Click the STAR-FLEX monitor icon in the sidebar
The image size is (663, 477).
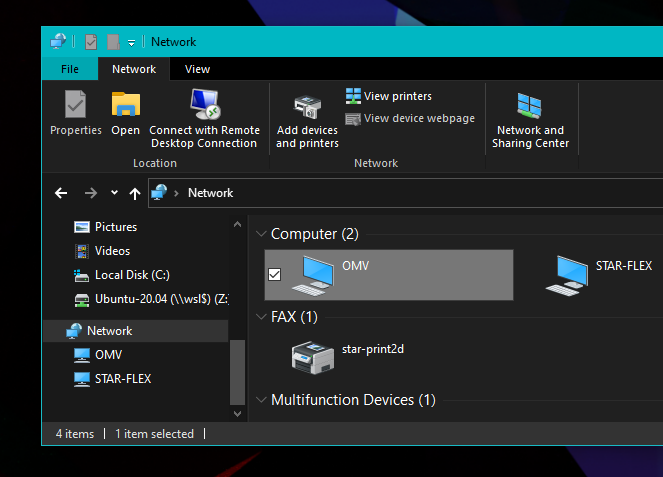pos(82,379)
